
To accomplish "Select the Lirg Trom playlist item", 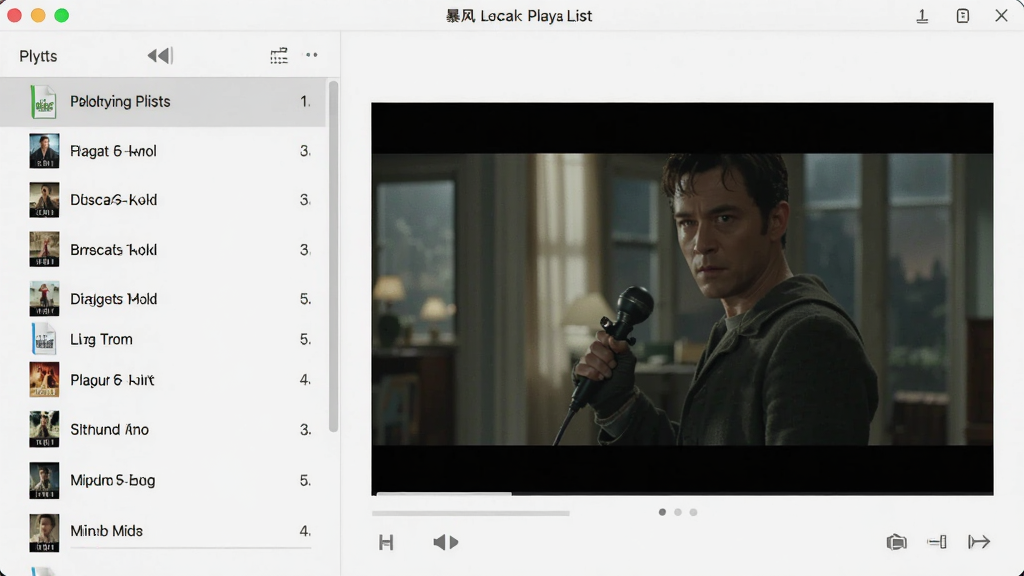I will (163, 339).
